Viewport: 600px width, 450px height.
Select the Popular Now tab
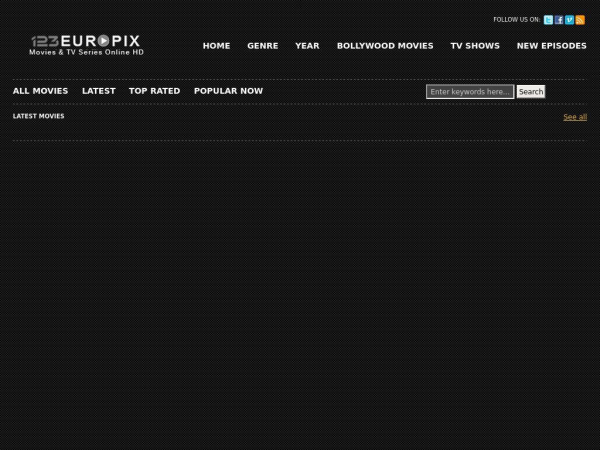click(x=228, y=91)
